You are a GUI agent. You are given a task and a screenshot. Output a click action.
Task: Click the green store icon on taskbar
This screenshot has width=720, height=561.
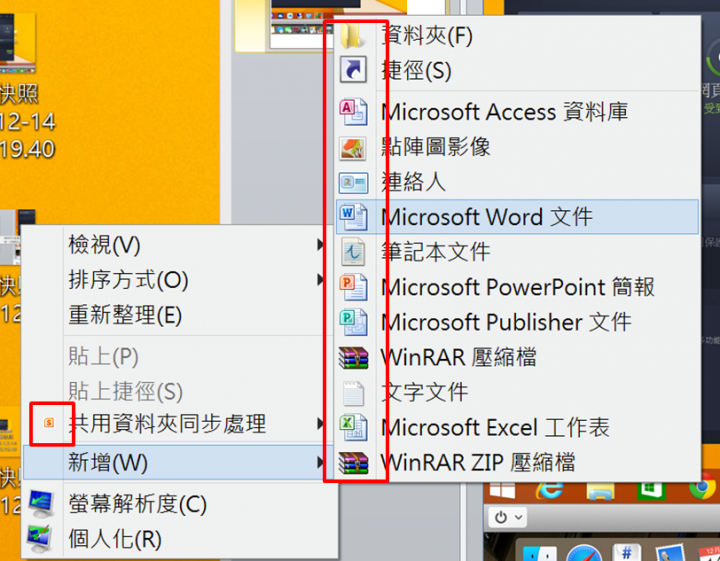(651, 490)
